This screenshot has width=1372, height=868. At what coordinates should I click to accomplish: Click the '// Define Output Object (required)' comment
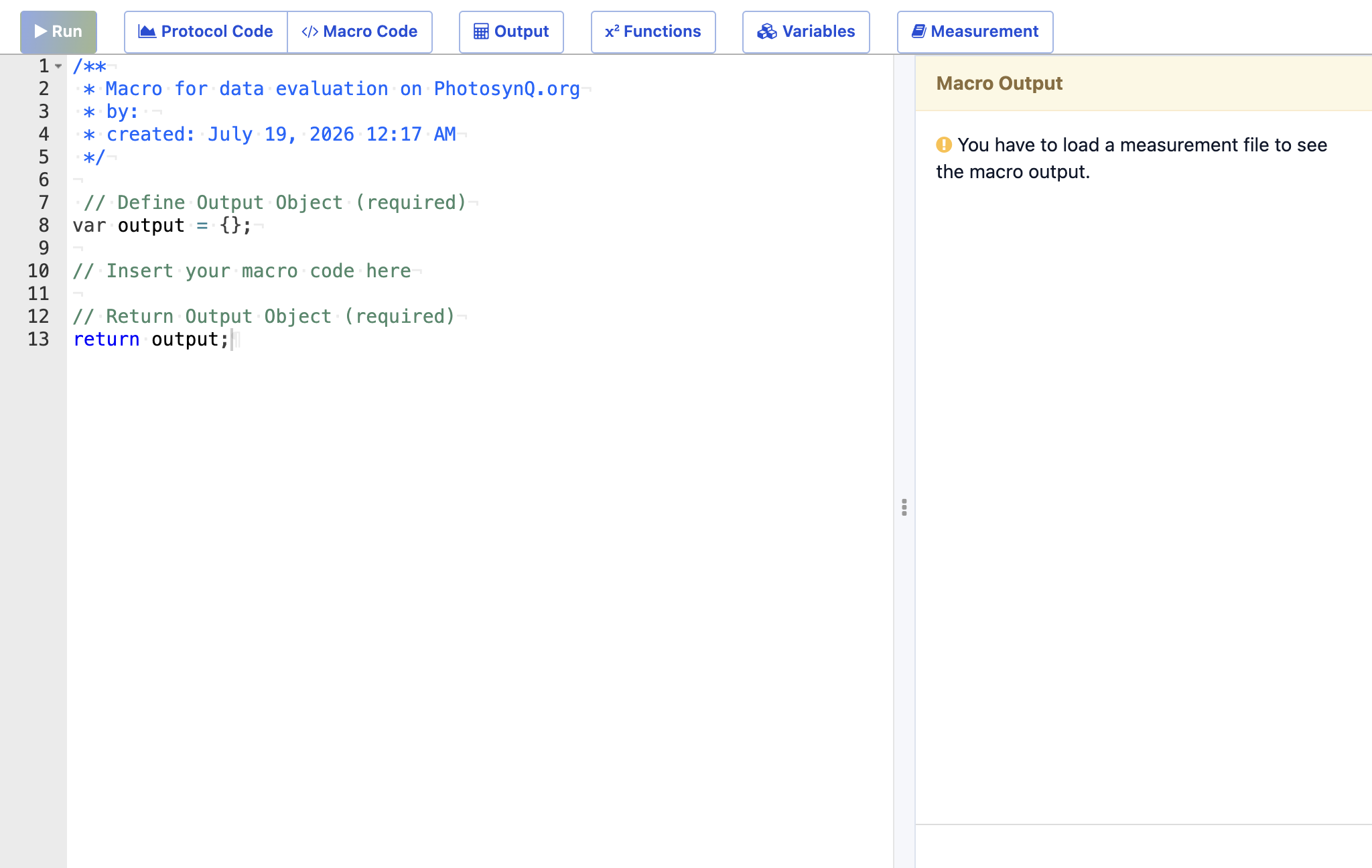click(275, 203)
